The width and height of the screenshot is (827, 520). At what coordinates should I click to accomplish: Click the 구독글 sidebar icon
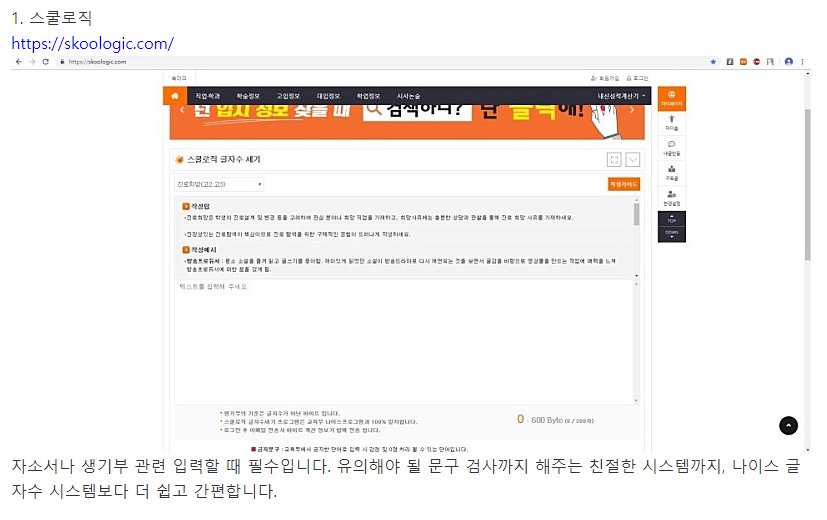[x=671, y=173]
